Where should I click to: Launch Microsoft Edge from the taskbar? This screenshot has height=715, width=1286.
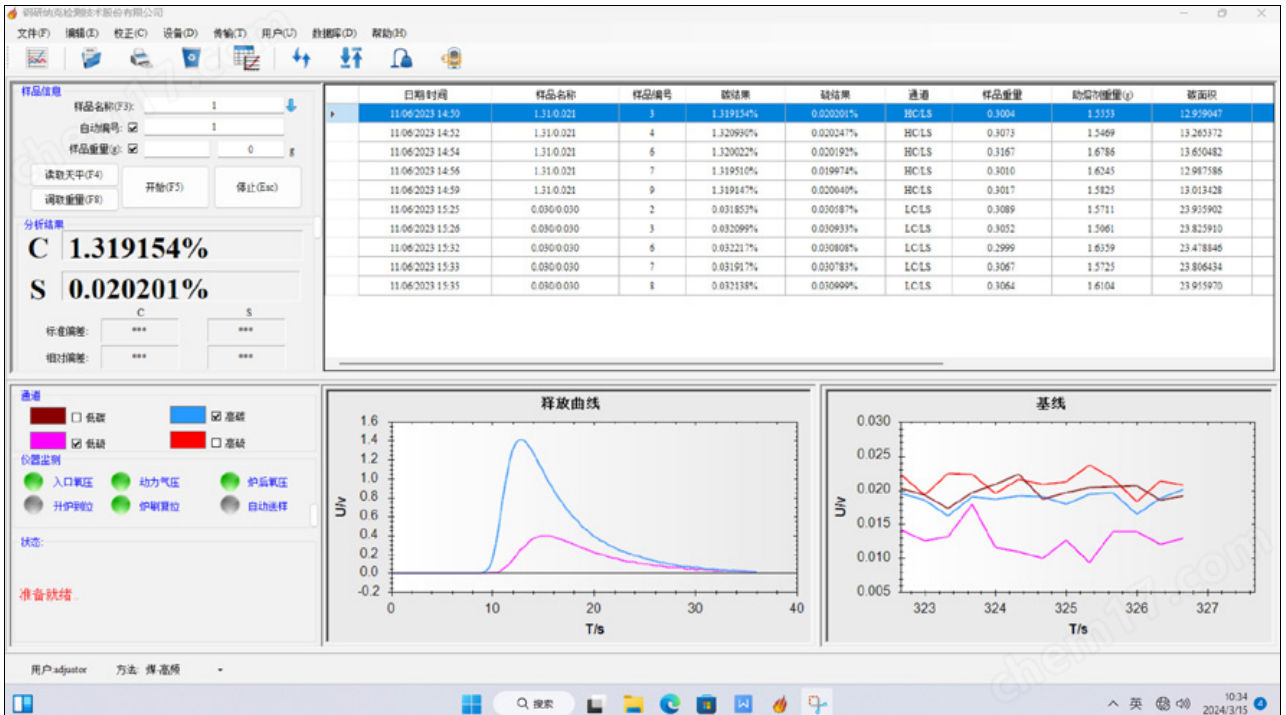670,704
